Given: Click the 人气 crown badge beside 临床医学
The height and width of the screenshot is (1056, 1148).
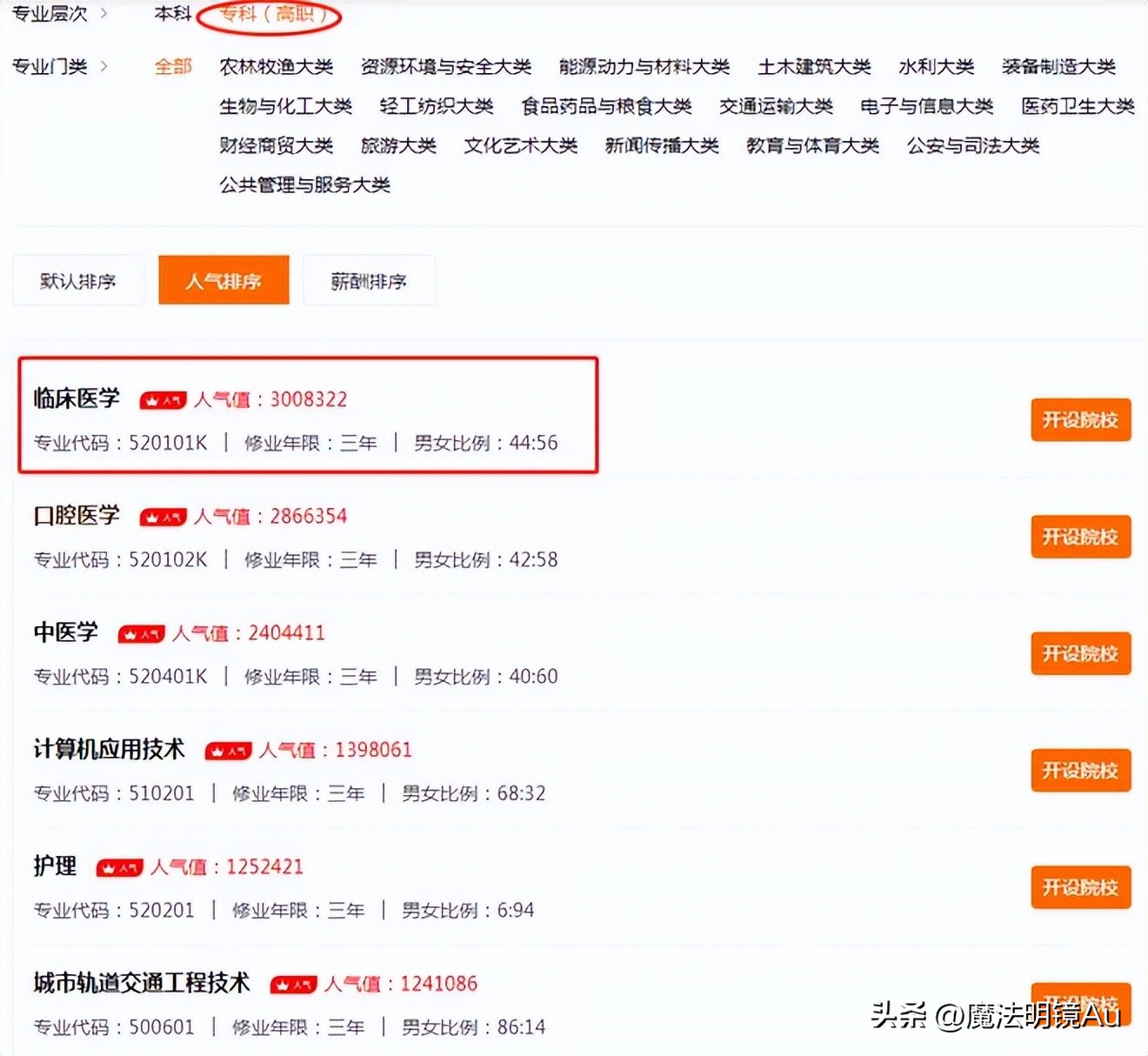Looking at the screenshot, I should click(162, 400).
